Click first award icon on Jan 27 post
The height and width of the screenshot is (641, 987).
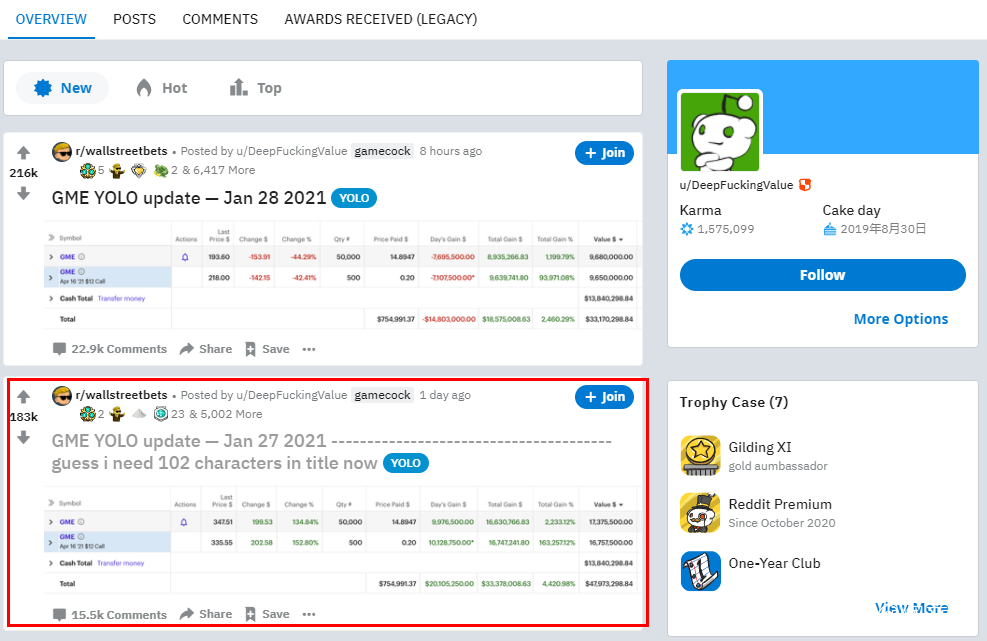(x=87, y=414)
